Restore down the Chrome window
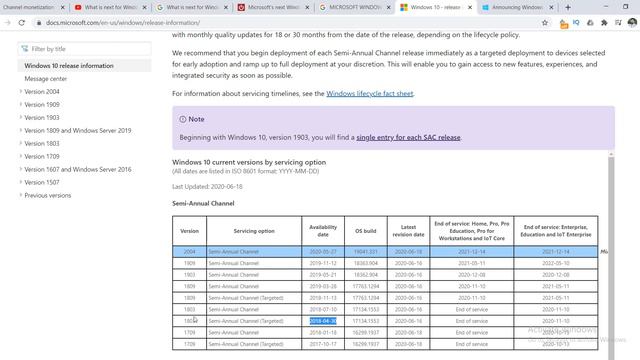This screenshot has height=360, width=640. tap(625, 7)
